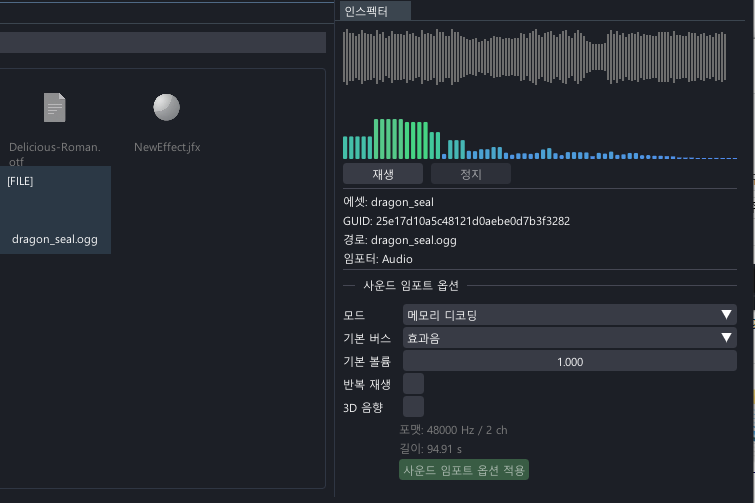Click the 길이: 94.91 s text
The width and height of the screenshot is (755, 503).
pyautogui.click(x=430, y=449)
